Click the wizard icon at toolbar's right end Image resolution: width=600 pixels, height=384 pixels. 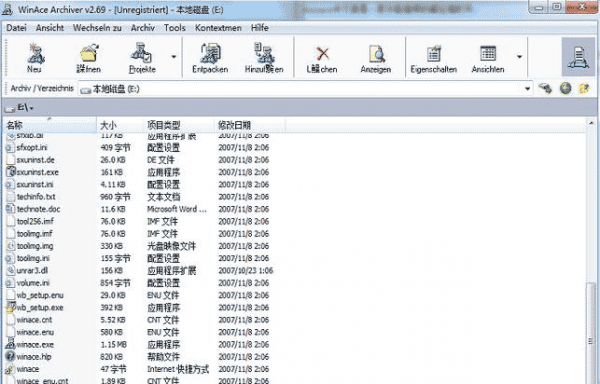[578, 57]
